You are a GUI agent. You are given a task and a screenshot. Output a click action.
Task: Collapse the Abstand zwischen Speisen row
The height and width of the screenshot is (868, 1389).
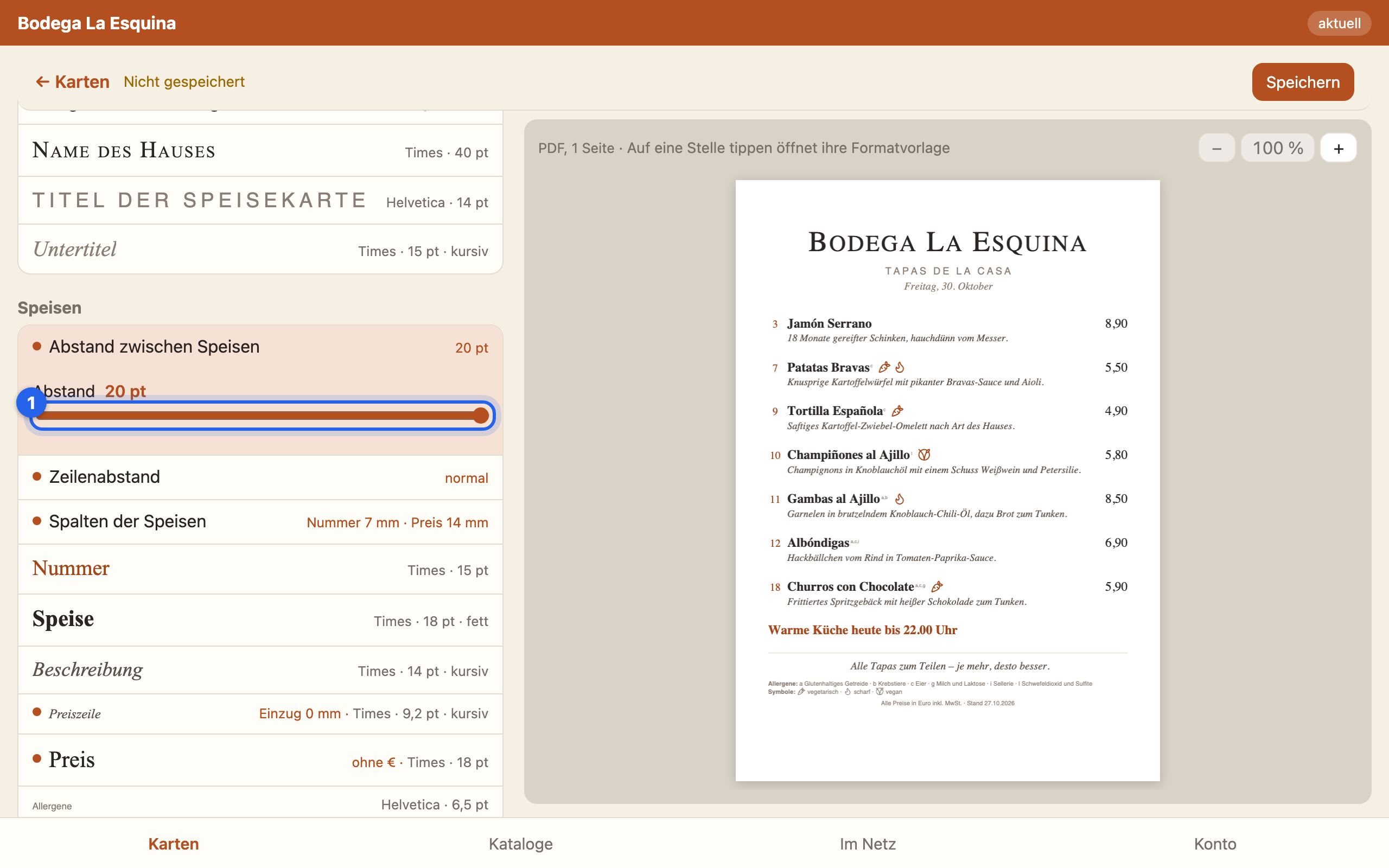(260, 347)
